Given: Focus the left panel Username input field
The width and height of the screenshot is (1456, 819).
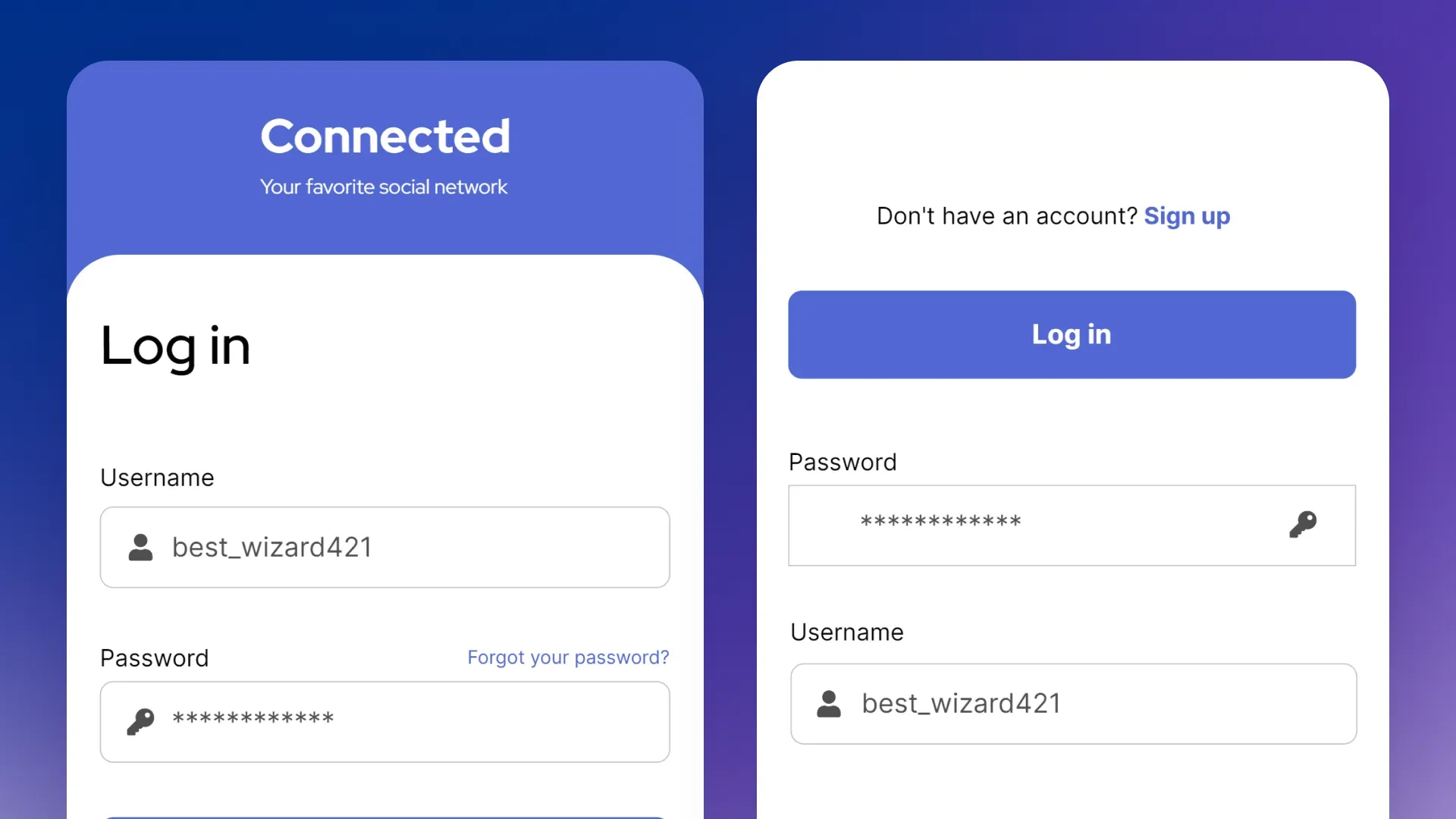Looking at the screenshot, I should click(x=384, y=548).
